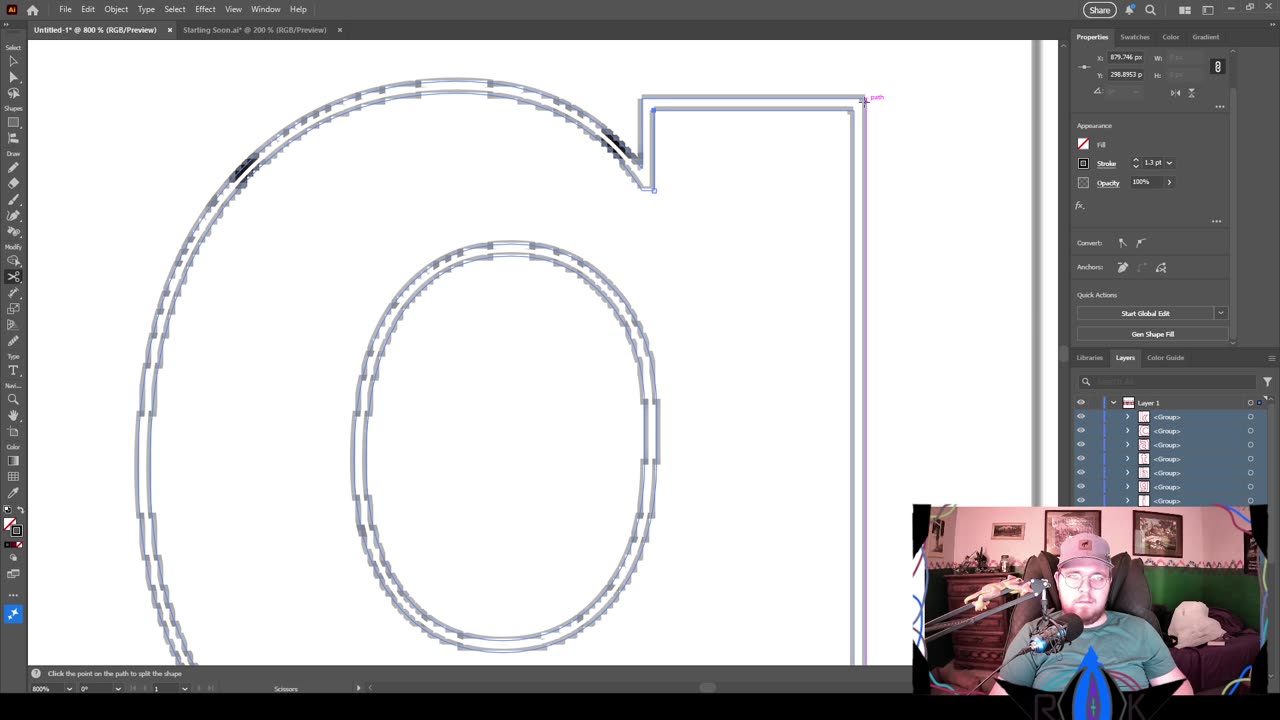Hide the 'a' group layer eye
The width and height of the screenshot is (1280, 720).
pos(1081,445)
